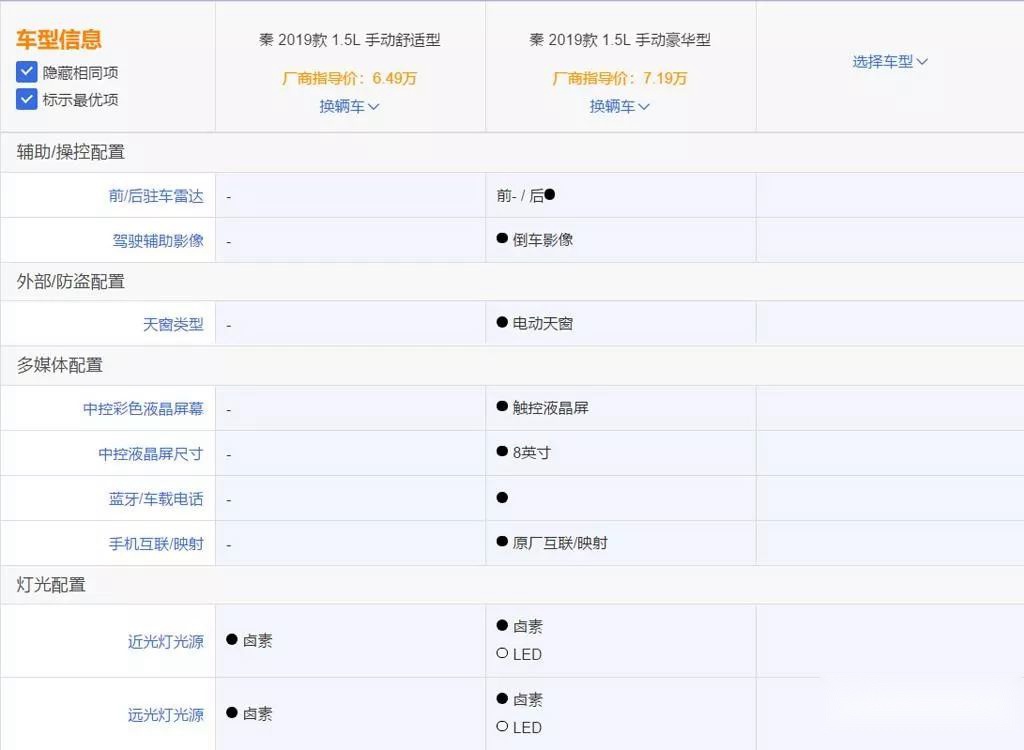1024x750 pixels.
Task: Open 换辆车 dropdown under 手动豪华型
Action: point(620,106)
